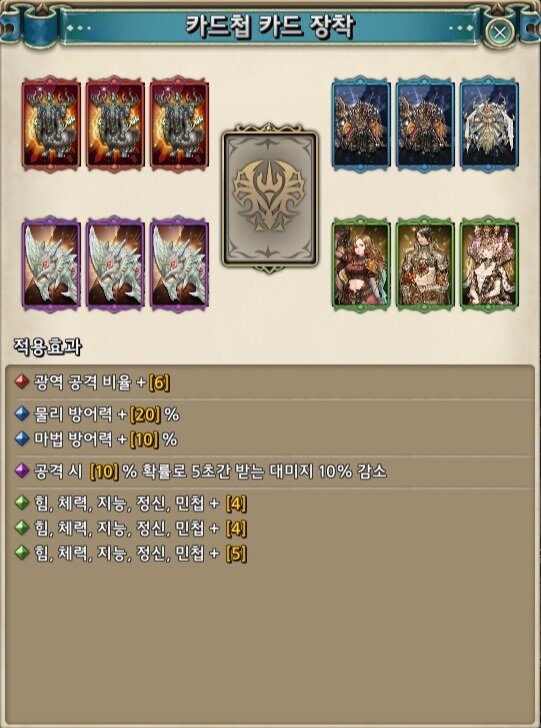The height and width of the screenshot is (728, 541).
Task: Click green card with armored knight
Action: [x=425, y=264]
